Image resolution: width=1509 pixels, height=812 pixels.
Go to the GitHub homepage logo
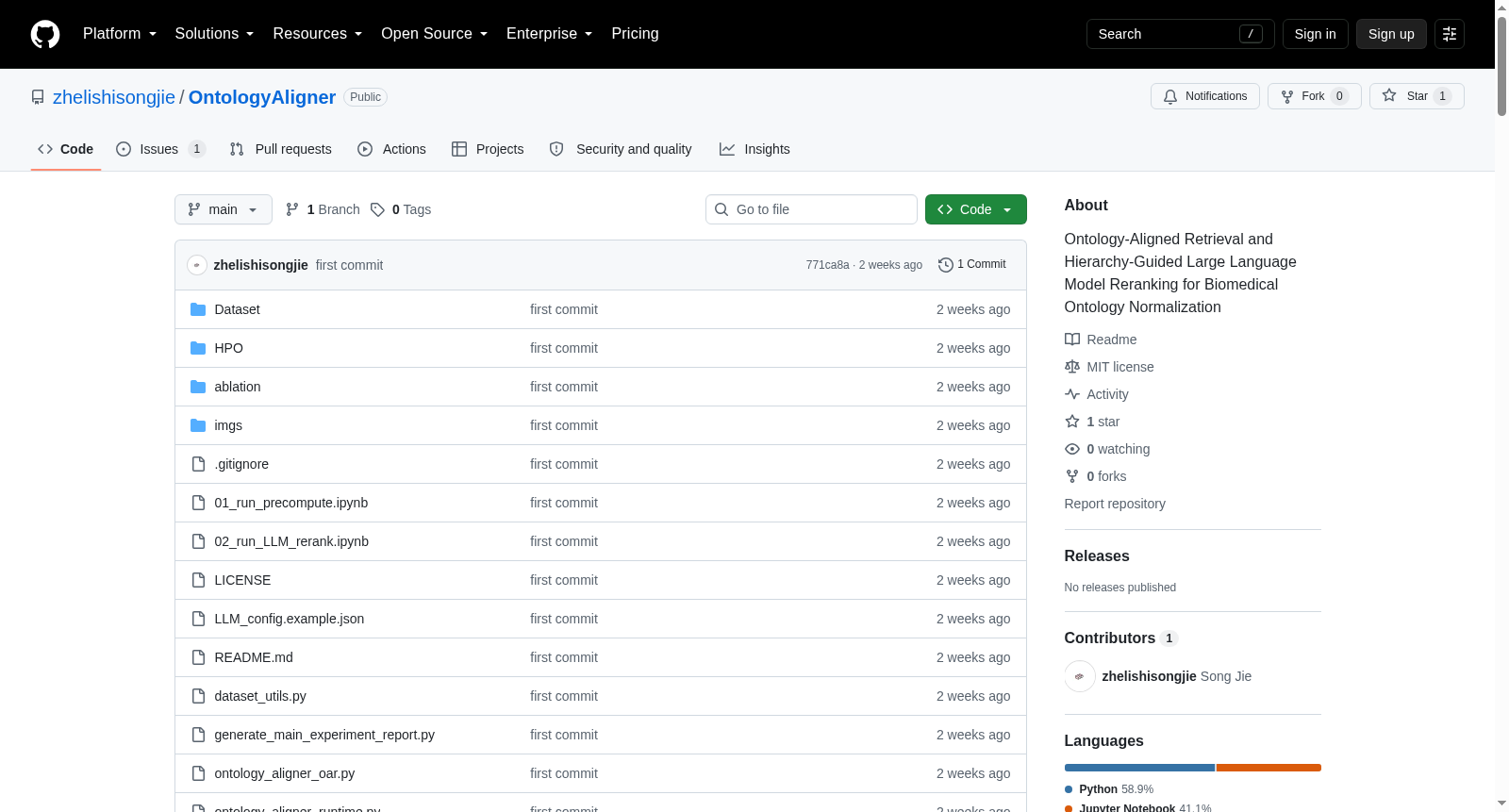coord(45,34)
